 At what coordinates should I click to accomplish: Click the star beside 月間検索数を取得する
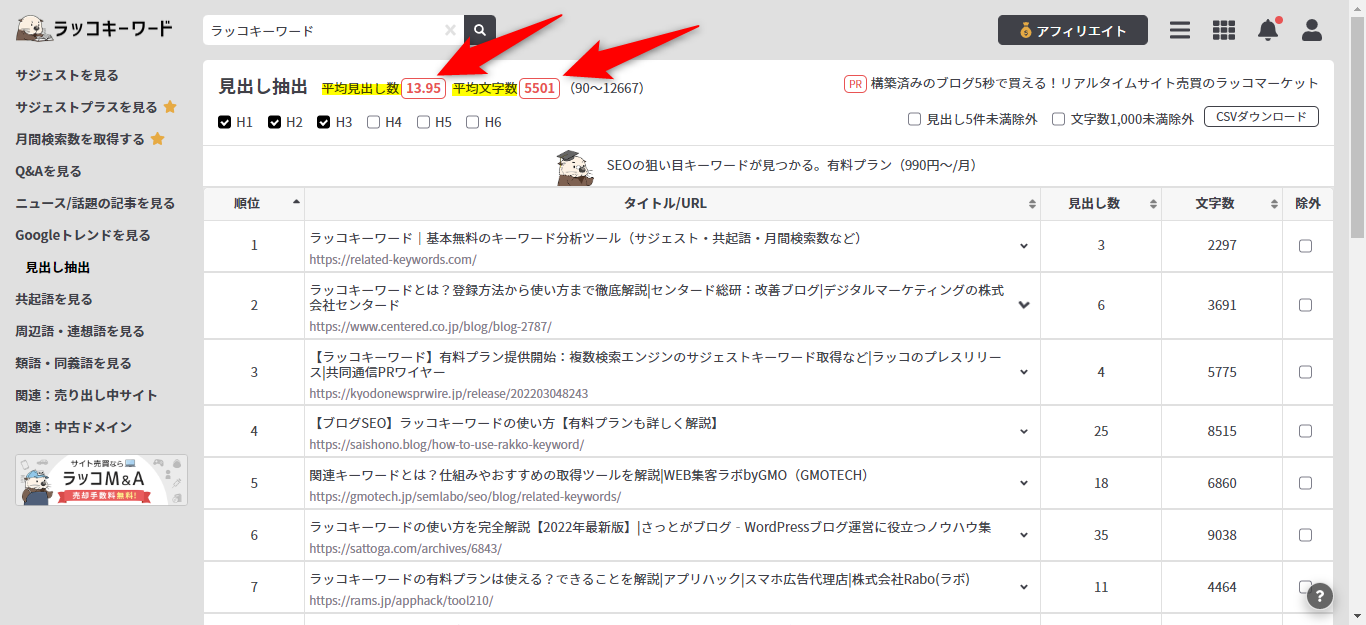click(x=157, y=139)
